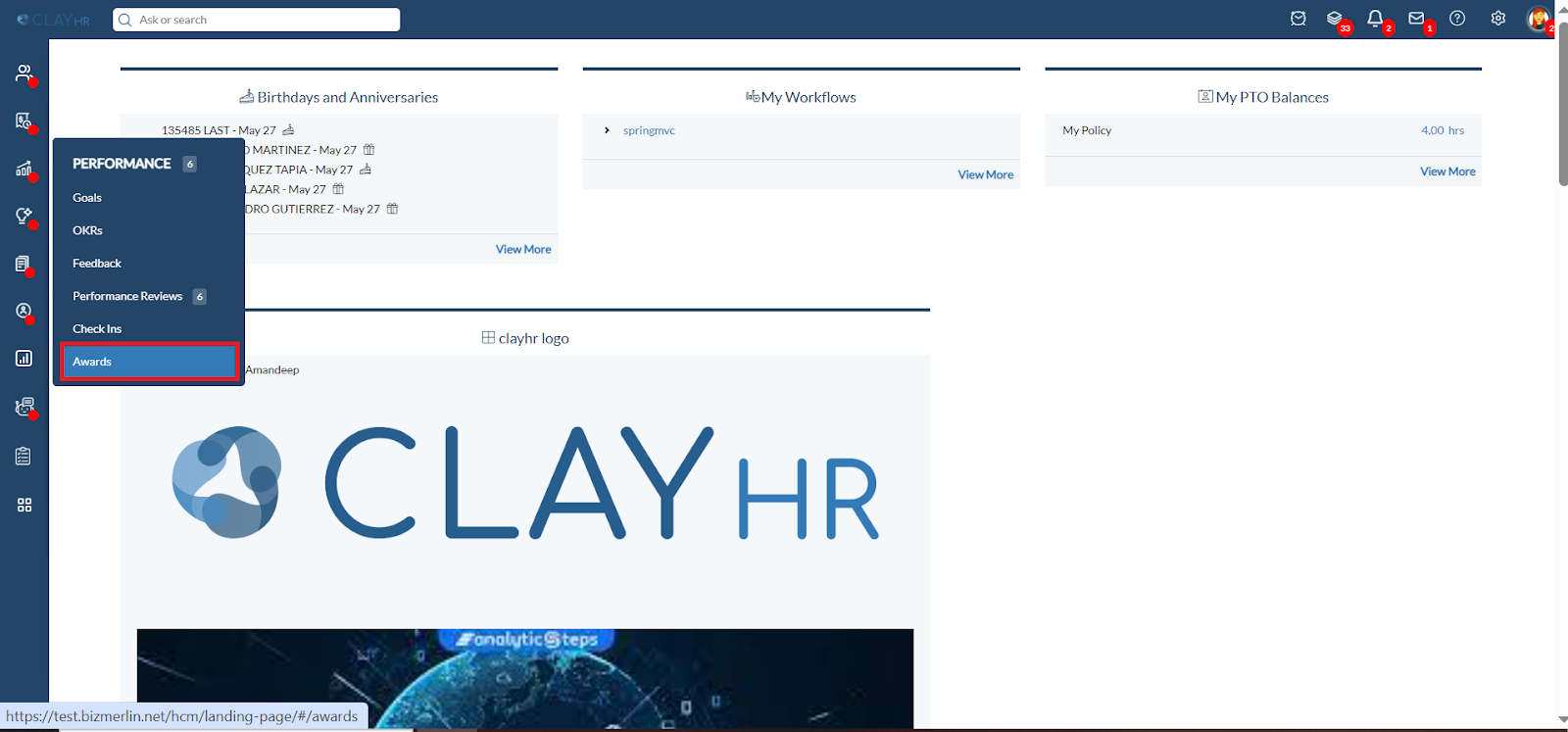The image size is (1568, 732).
Task: Open the payroll money-clock sidebar icon
Action: pyautogui.click(x=24, y=121)
